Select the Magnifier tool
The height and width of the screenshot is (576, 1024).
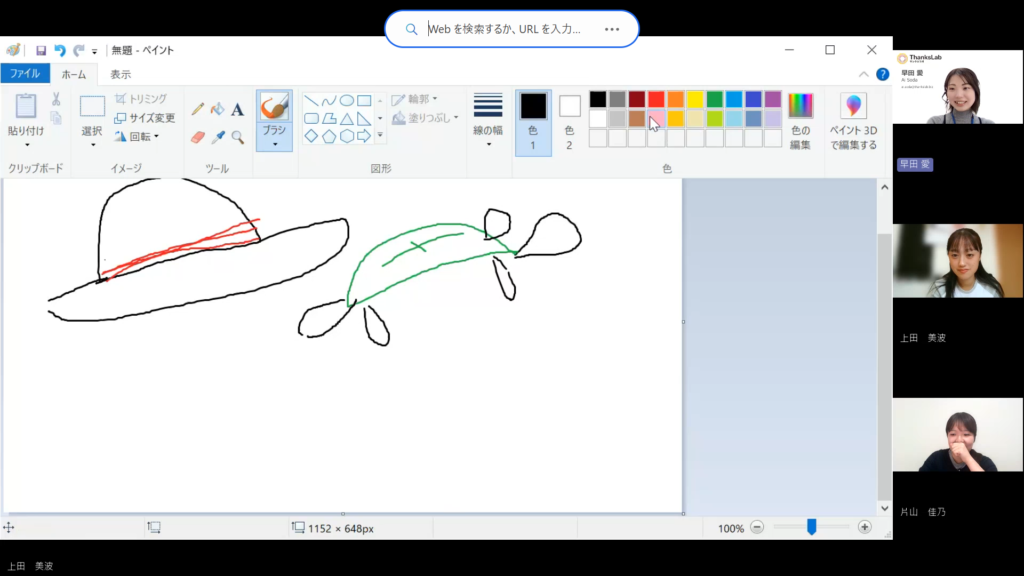(x=238, y=137)
